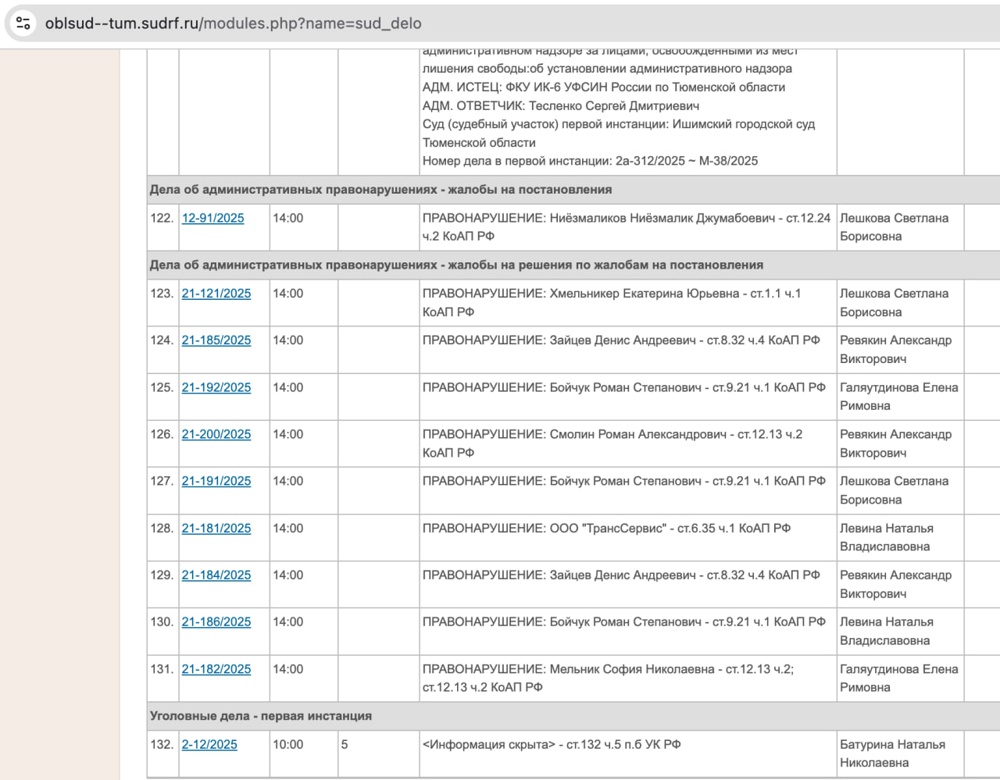Click the offense text in row 127 (Бойчук)
The height and width of the screenshot is (780, 1000).
point(624,482)
